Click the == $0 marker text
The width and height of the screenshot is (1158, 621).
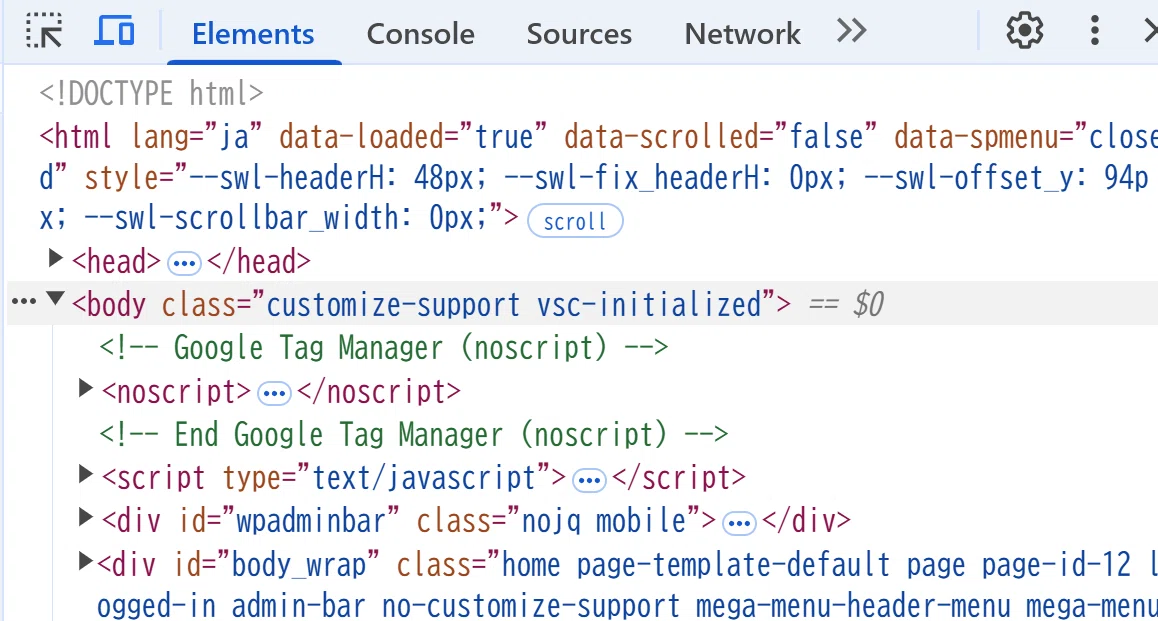(846, 304)
